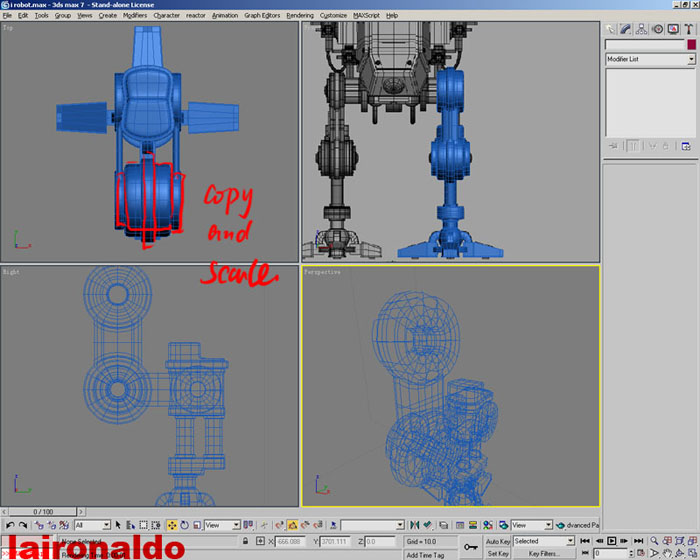This screenshot has height=560, width=700.
Task: Select the Move tool in toolbar
Action: pyautogui.click(x=171, y=525)
